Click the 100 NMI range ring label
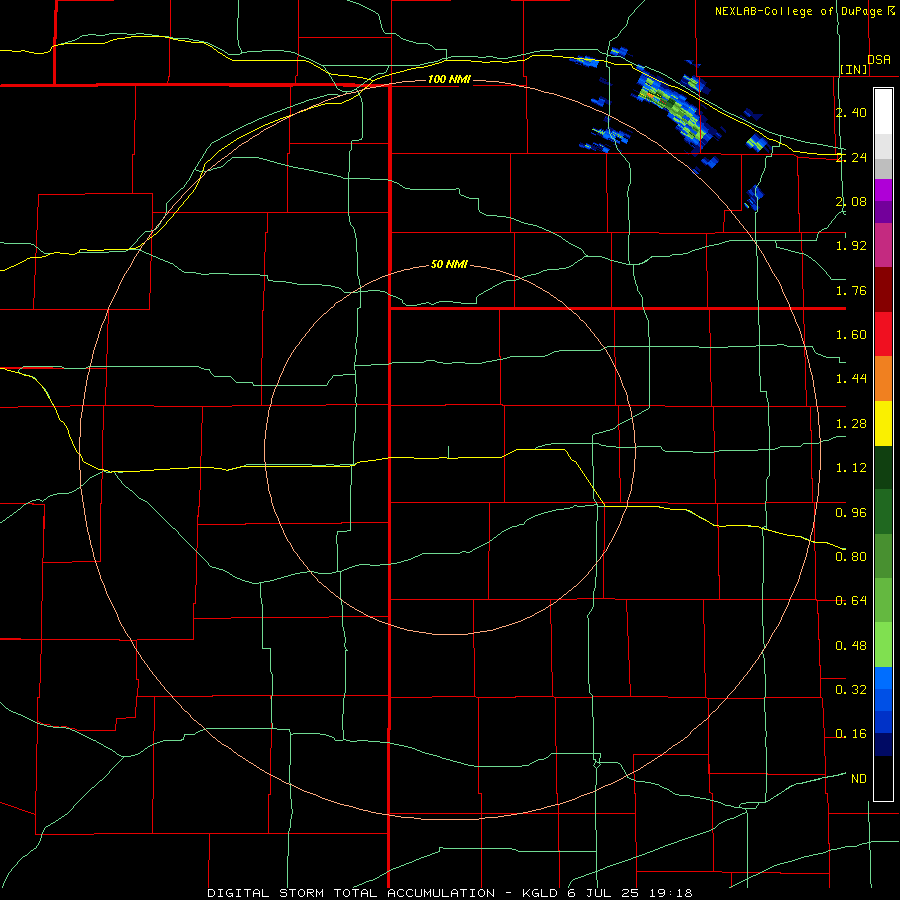The image size is (900, 900). [449, 79]
